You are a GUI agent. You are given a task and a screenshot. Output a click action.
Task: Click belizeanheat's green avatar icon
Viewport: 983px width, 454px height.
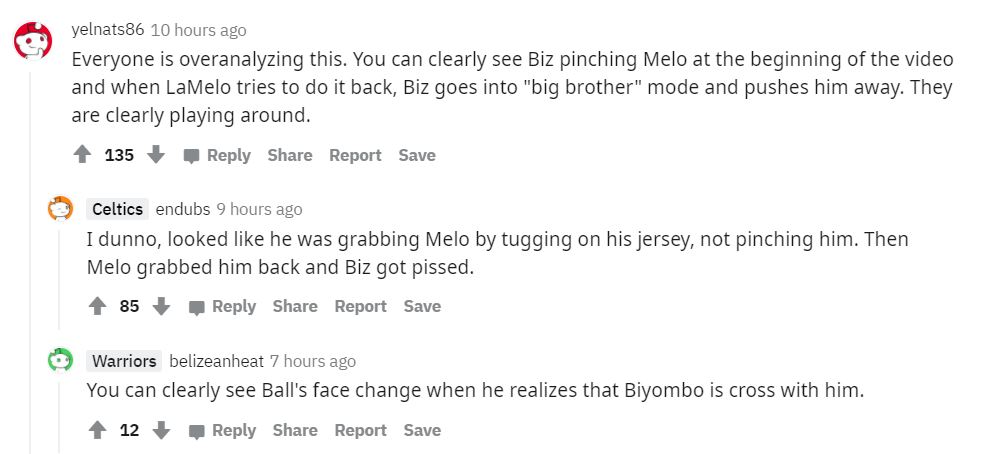click(61, 361)
